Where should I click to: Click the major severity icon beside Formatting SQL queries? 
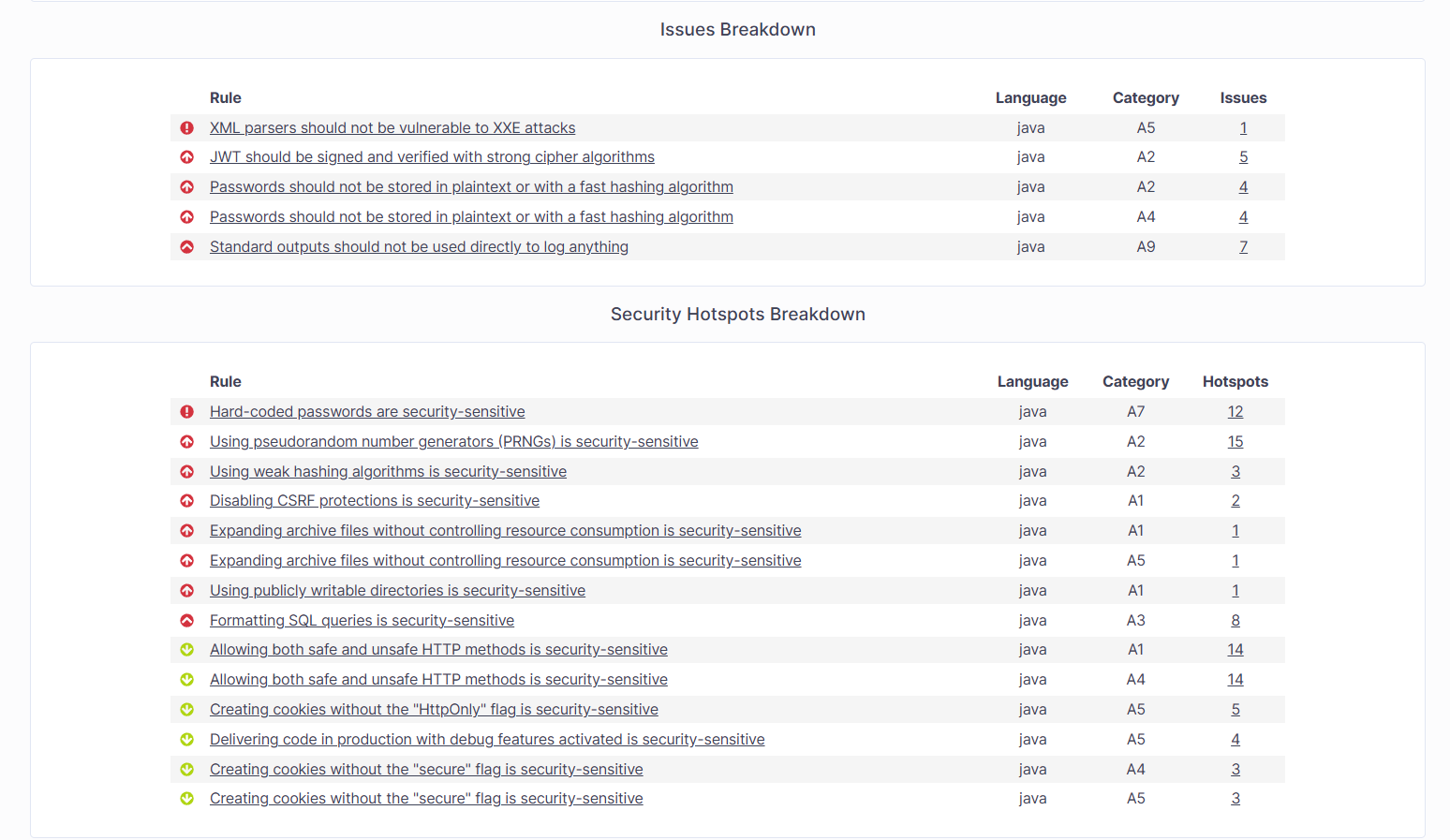pyautogui.click(x=187, y=621)
